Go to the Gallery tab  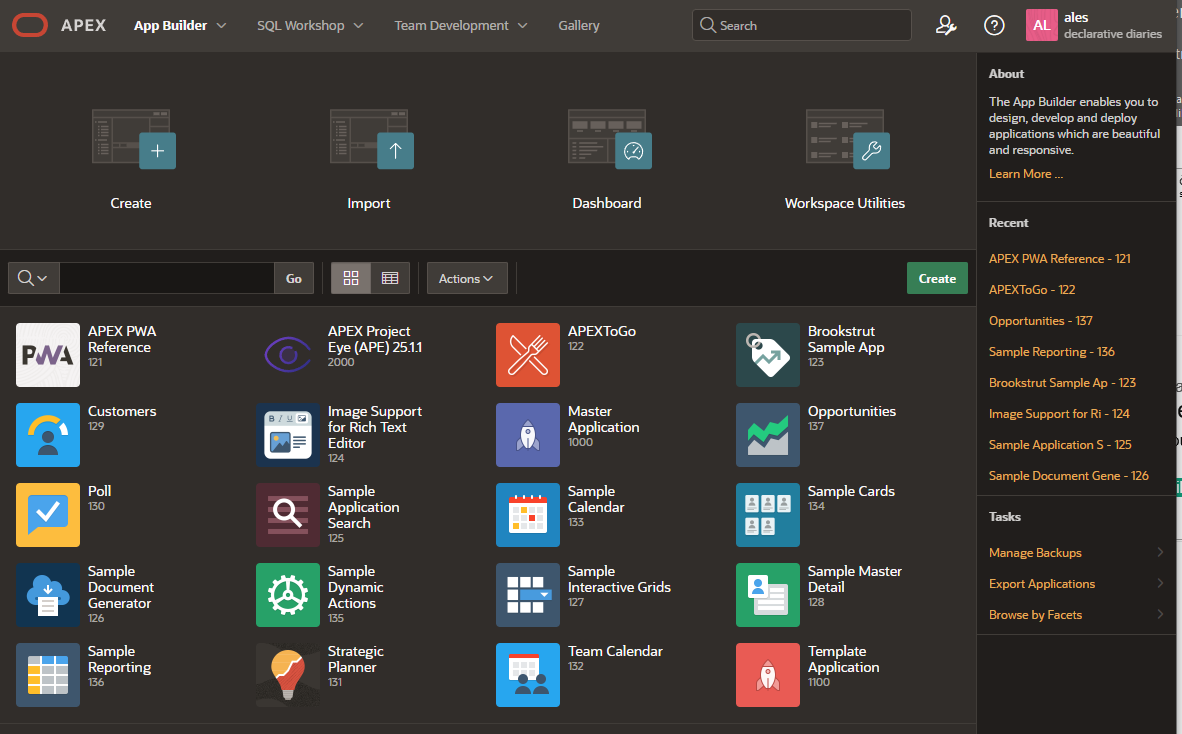click(x=579, y=26)
